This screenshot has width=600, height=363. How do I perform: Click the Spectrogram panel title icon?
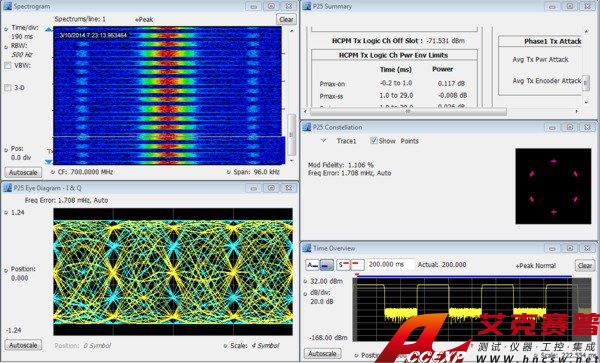tap(7, 6)
